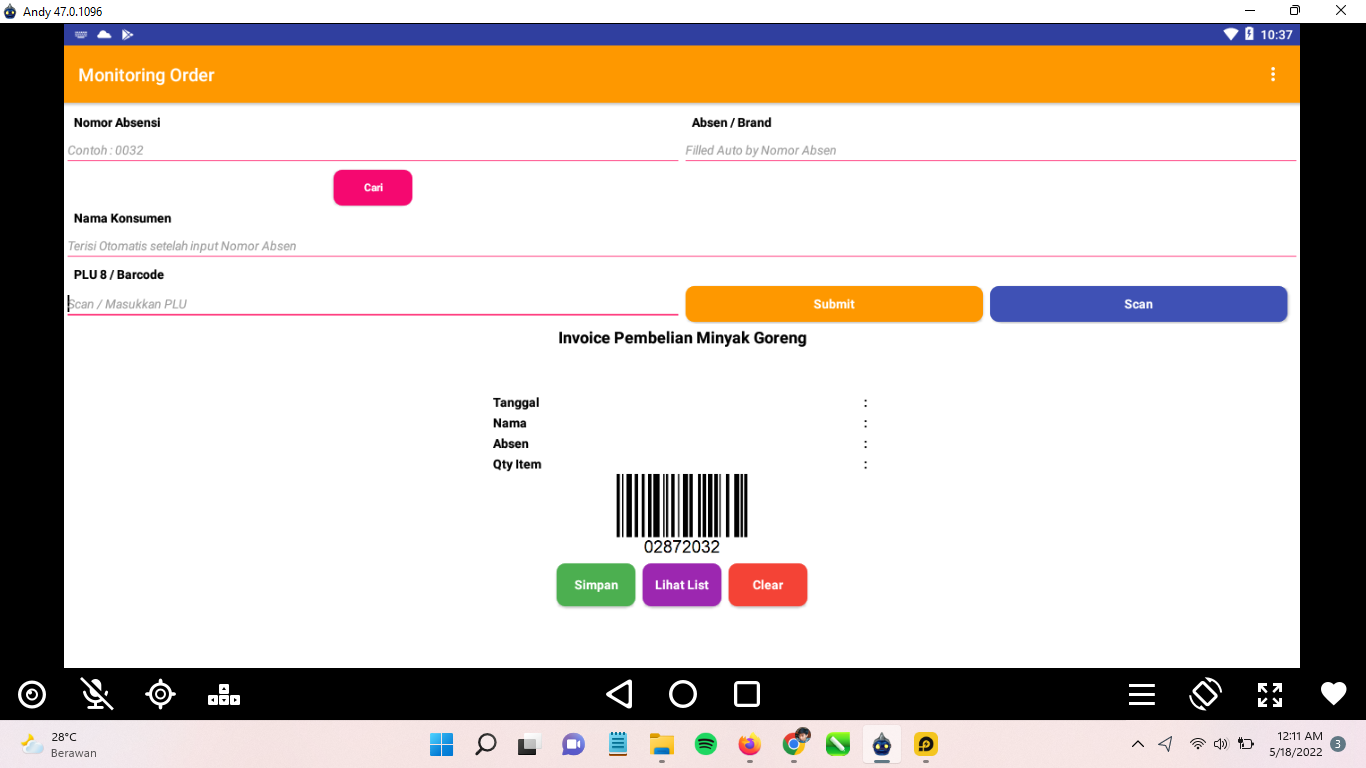Open Spotify from the Windows taskbar
Screen dimensions: 1366x768
click(705, 744)
